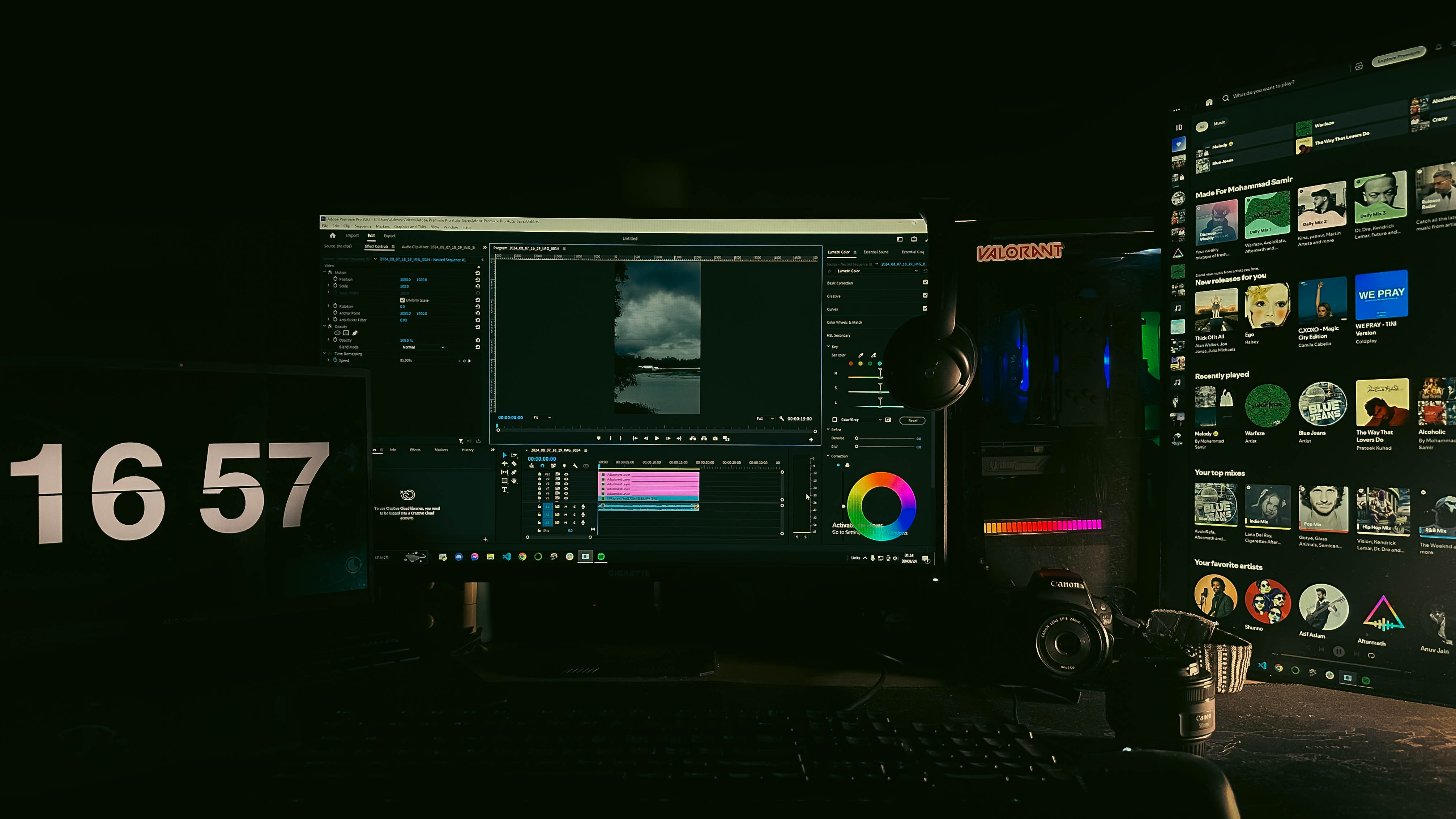Select the Hand tool

[x=514, y=481]
